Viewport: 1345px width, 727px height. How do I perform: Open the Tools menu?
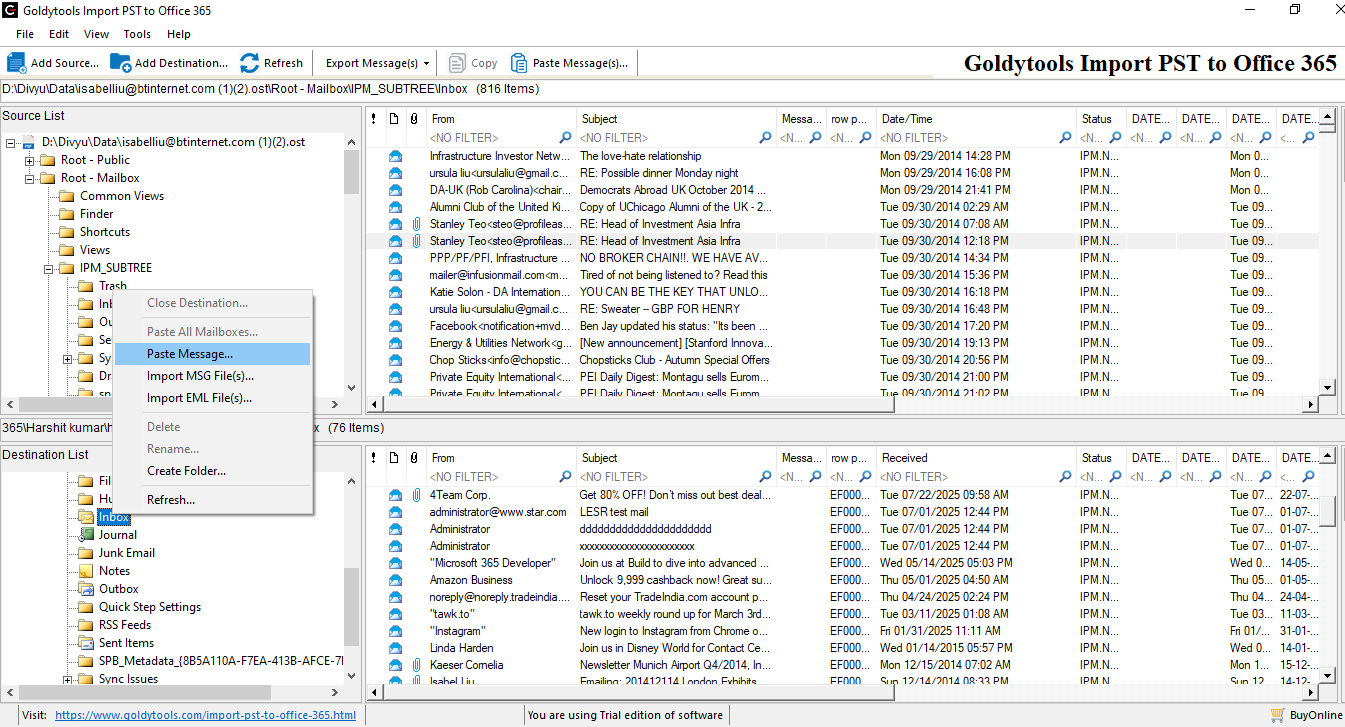tap(137, 33)
